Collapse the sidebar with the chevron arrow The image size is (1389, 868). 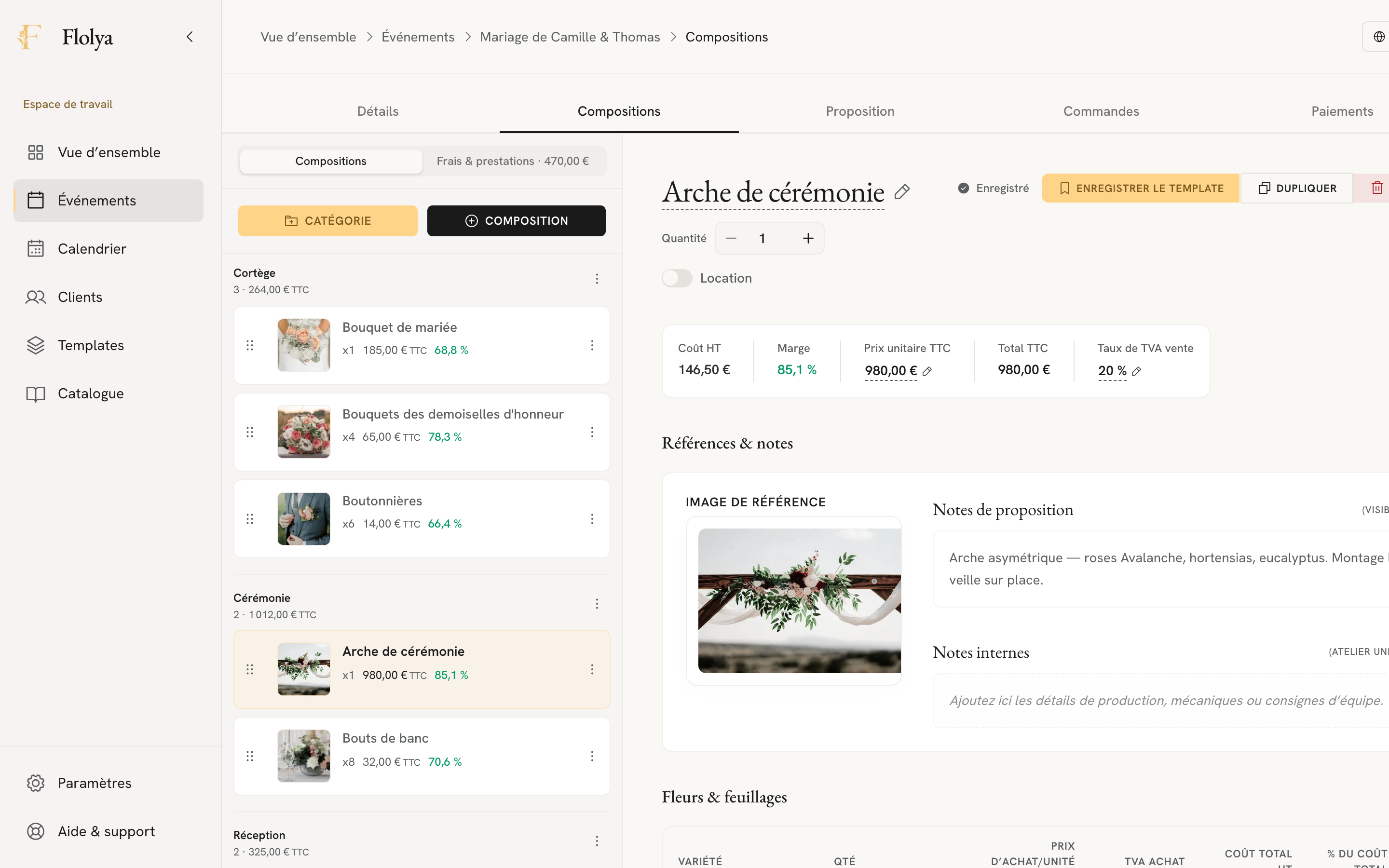(x=190, y=37)
